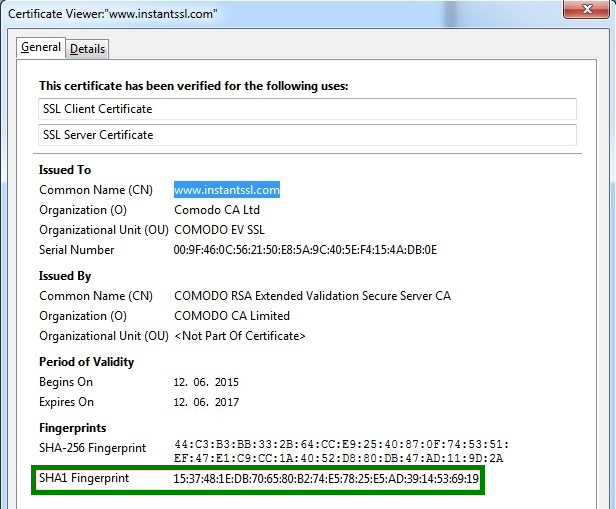Screen dimensions: 616x509
Task: Select COMODO RSA Extended Validation Secure Server CA
Action: [312, 296]
